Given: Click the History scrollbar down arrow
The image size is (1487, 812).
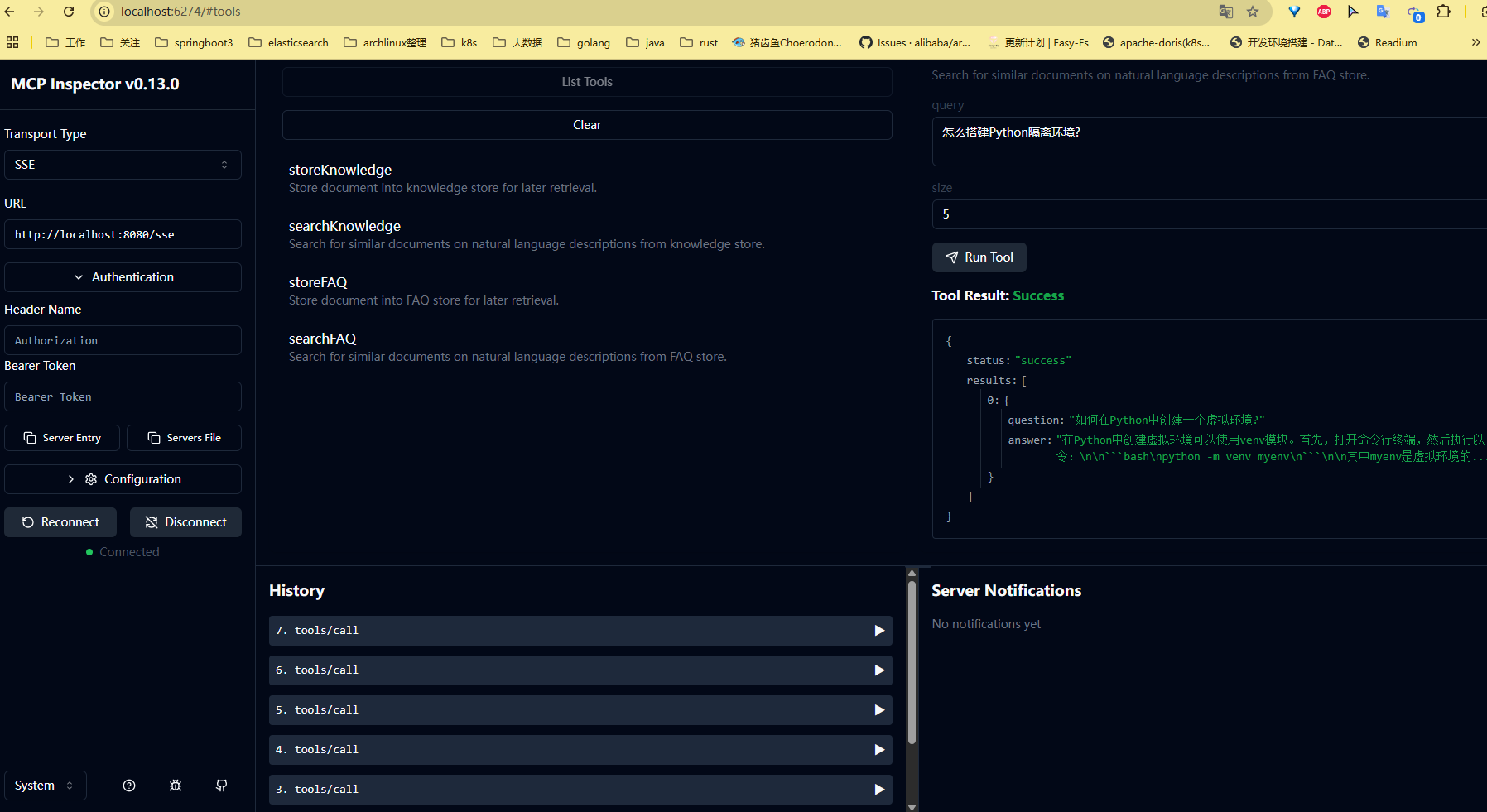Looking at the screenshot, I should (x=912, y=807).
